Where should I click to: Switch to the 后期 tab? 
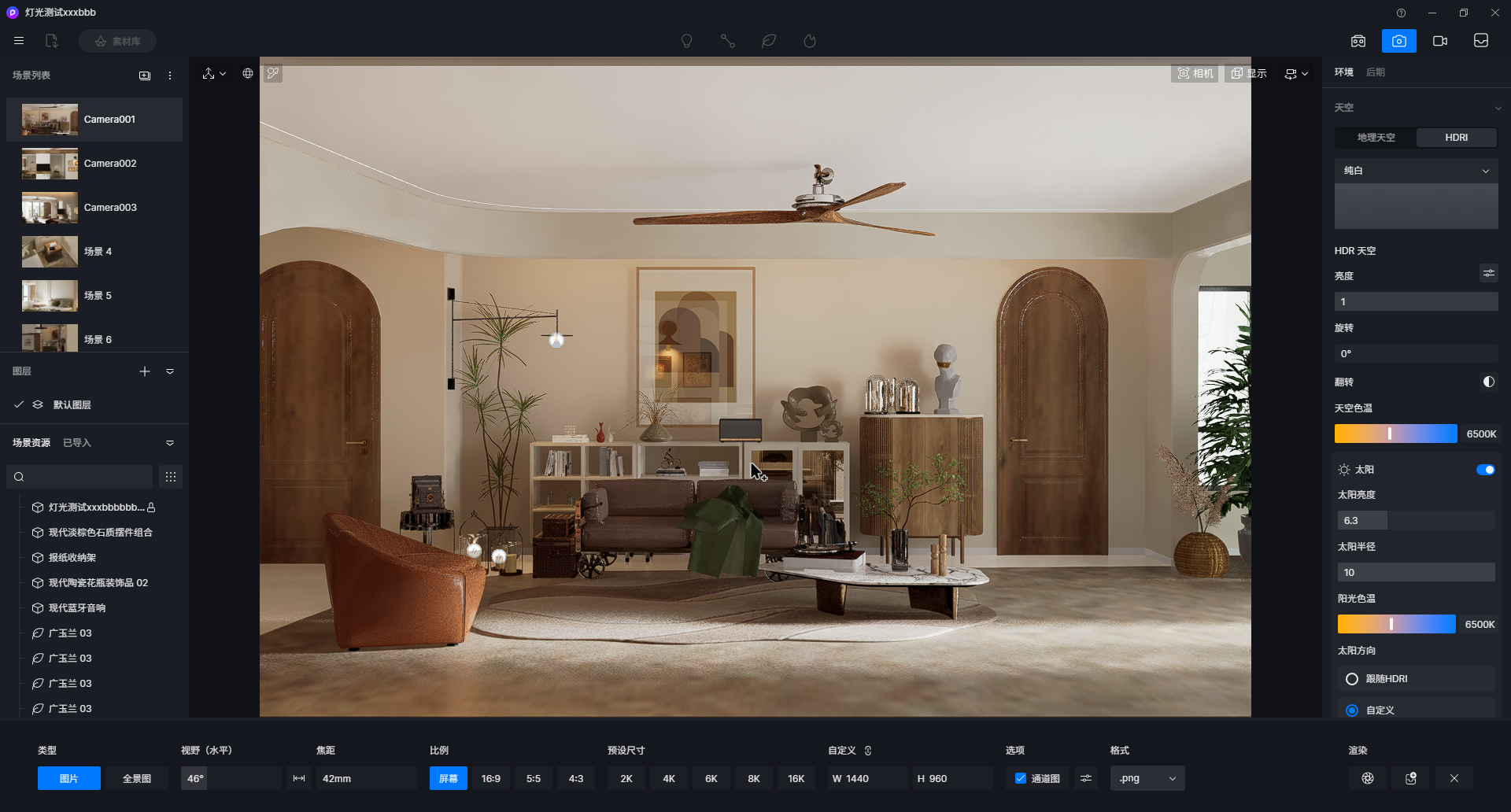[1375, 72]
